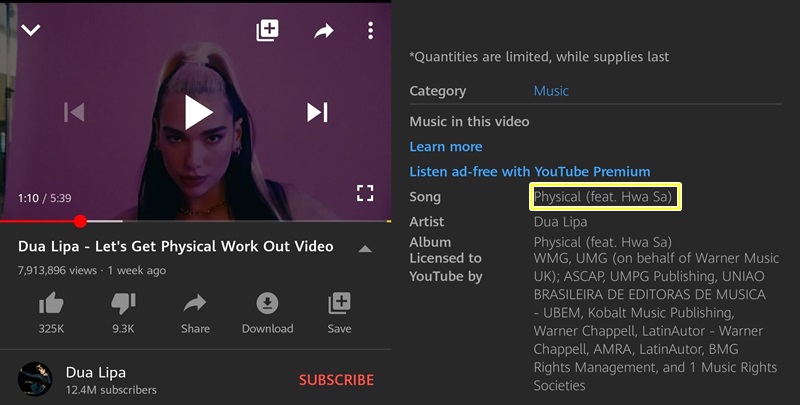The width and height of the screenshot is (800, 405).
Task: Click the video title text
Action: point(176,246)
